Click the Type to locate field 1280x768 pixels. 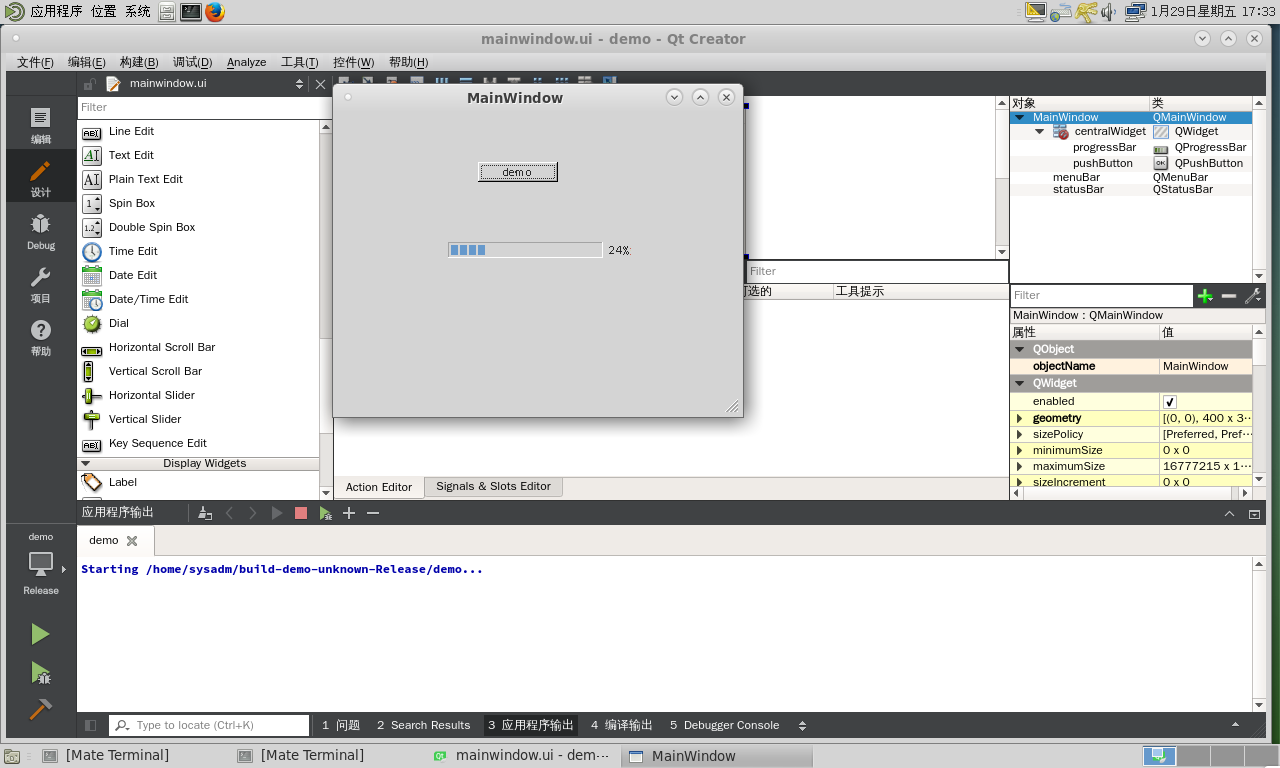pos(209,725)
